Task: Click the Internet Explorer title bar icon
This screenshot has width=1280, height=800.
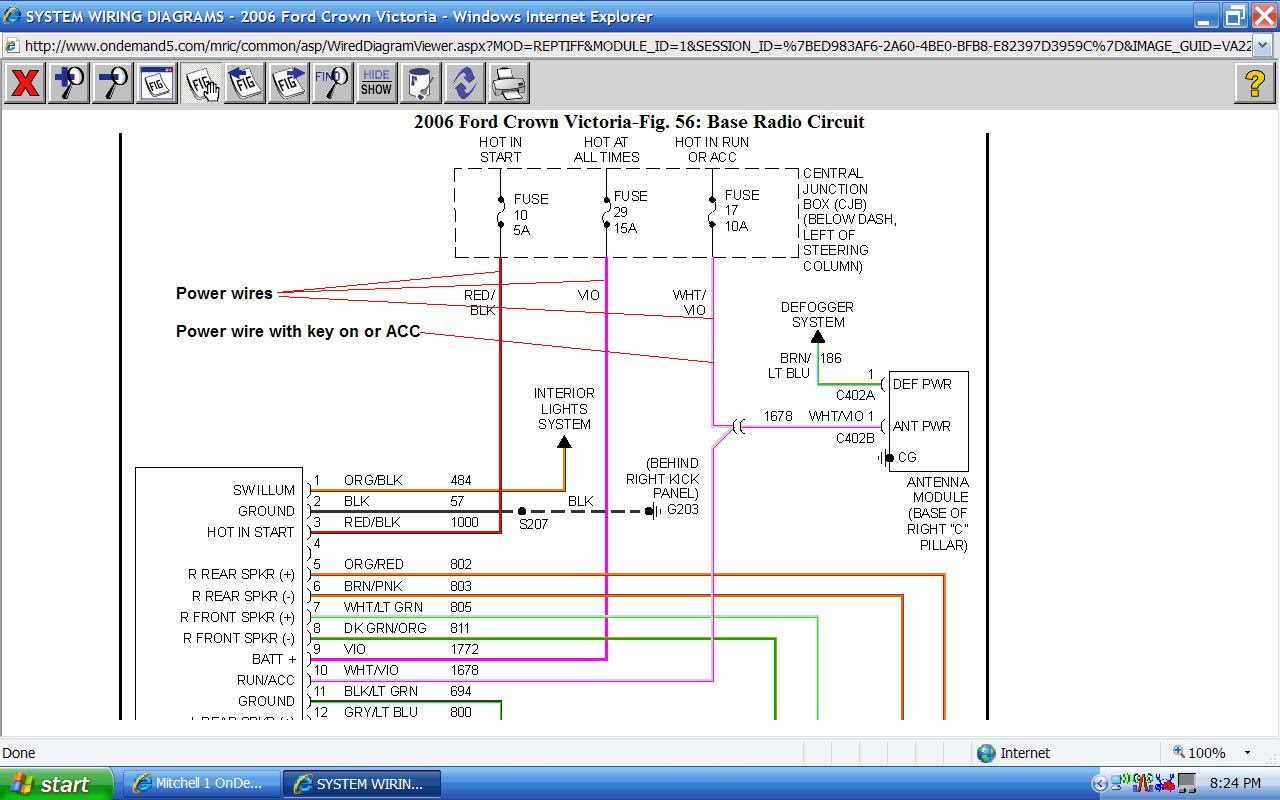Action: click(x=12, y=16)
